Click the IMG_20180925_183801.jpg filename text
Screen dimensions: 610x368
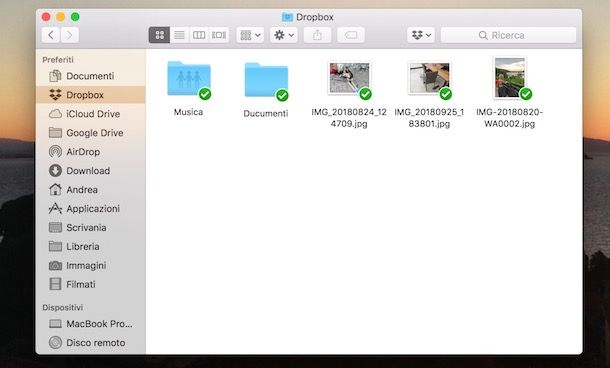429,118
